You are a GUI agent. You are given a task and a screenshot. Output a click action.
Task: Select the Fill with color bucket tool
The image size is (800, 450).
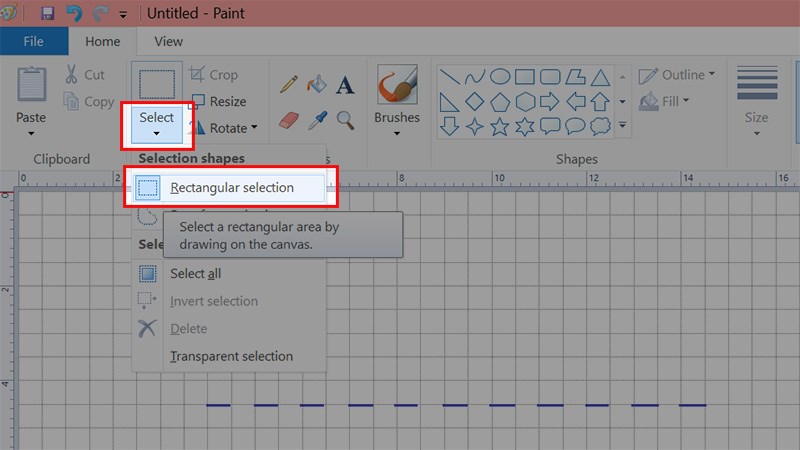point(317,84)
